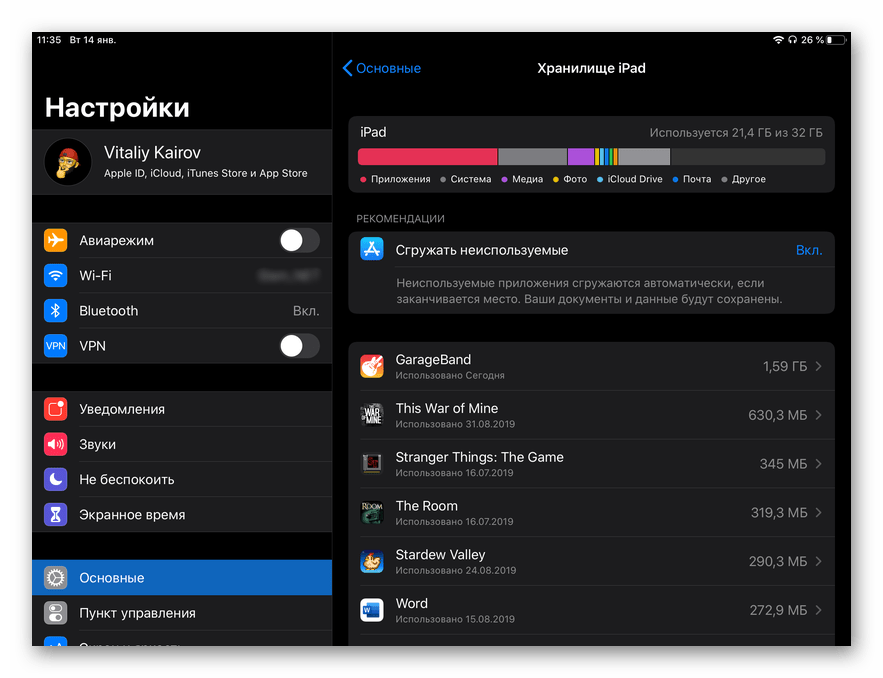Tap the Stranger Things game icon
This screenshot has width=883, height=678.
[x=372, y=464]
